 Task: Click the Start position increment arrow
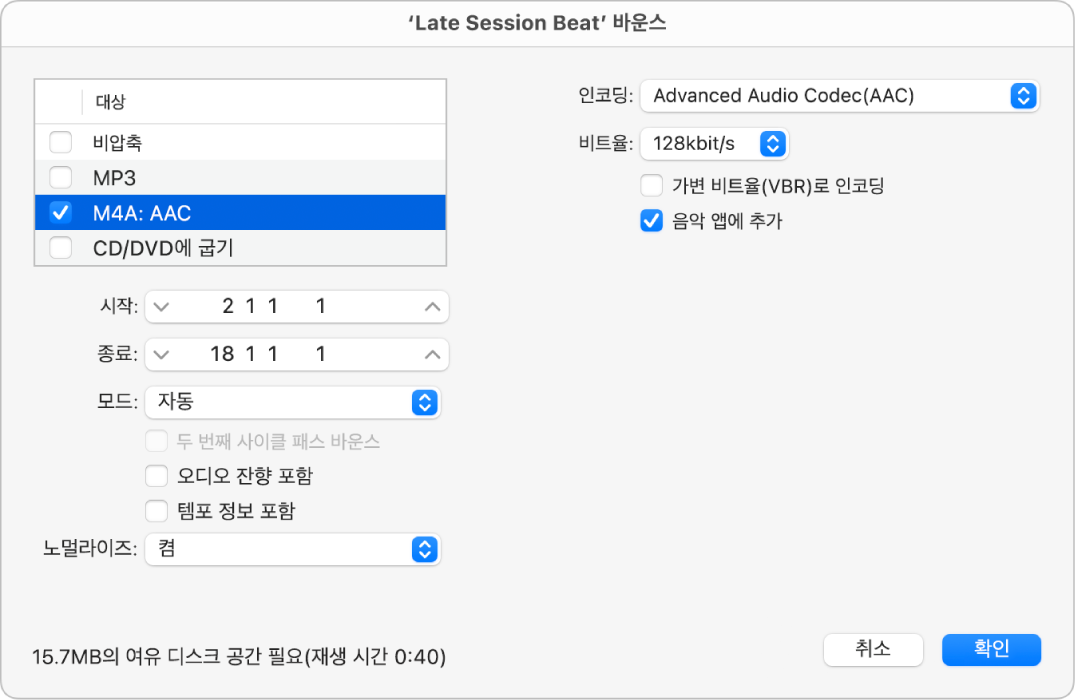(x=432, y=307)
